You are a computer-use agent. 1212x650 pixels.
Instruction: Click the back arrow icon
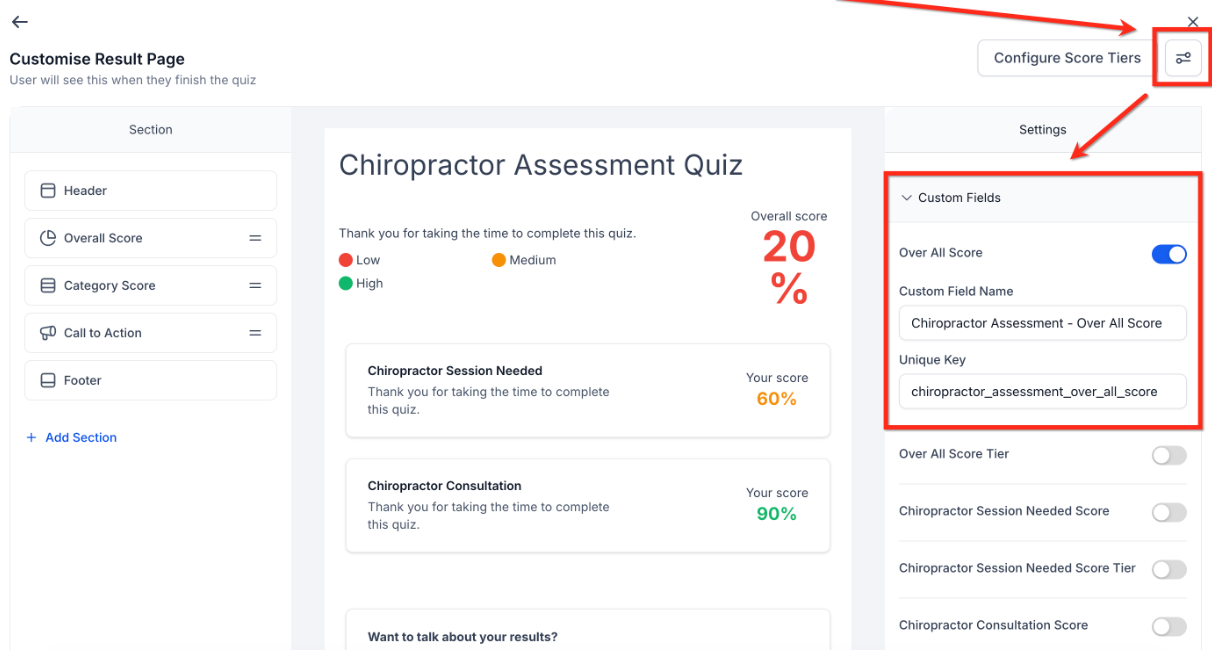coord(19,22)
